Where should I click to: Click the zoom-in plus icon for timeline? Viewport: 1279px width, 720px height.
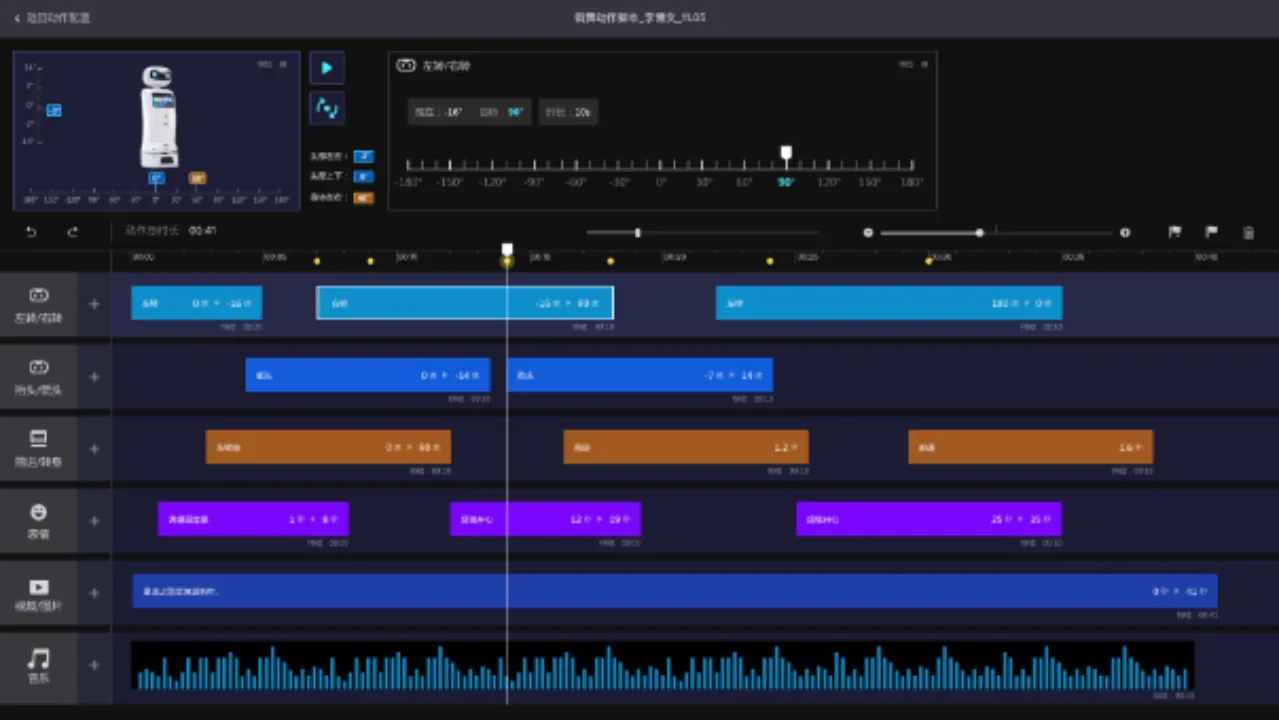[1125, 233]
